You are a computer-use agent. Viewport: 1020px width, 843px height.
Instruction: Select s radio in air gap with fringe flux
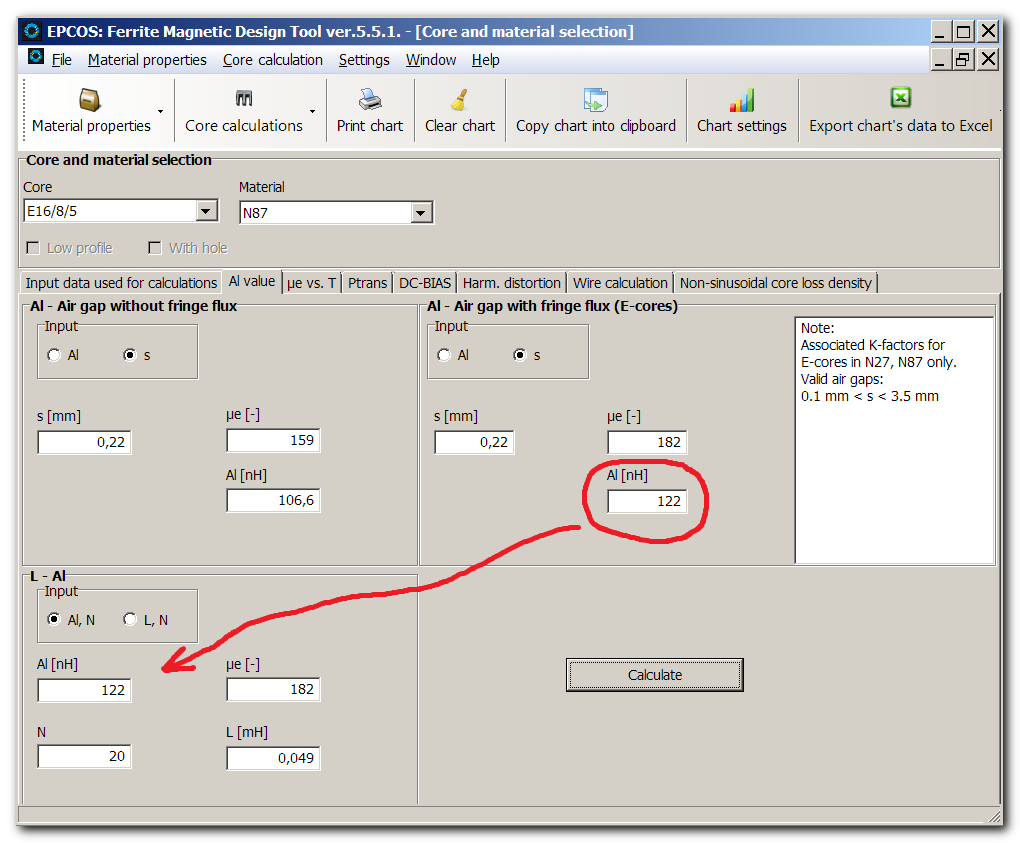click(519, 355)
